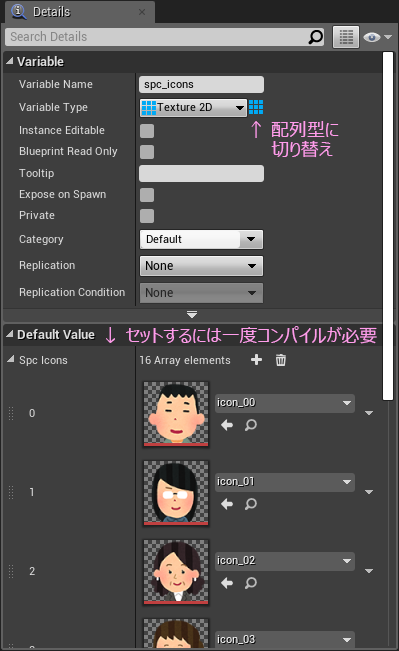Click the Expose on Spawn label

click(62, 194)
